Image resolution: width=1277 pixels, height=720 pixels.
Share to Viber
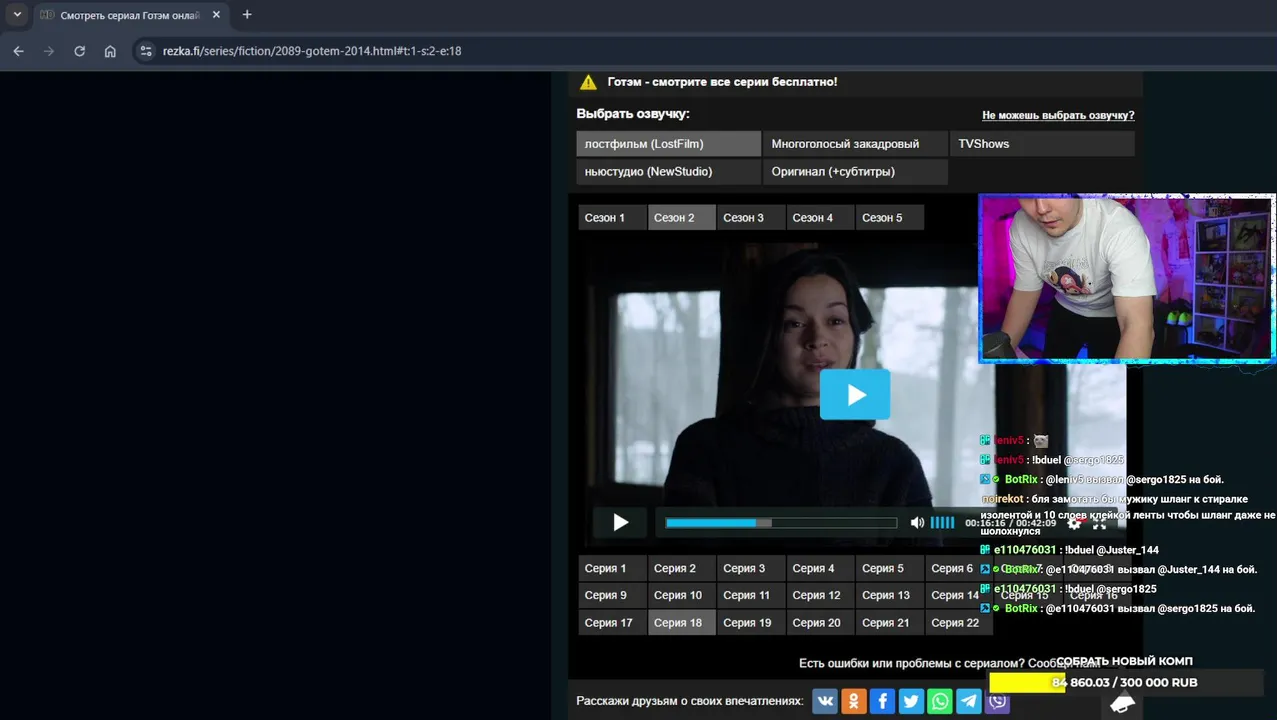[x=997, y=701]
